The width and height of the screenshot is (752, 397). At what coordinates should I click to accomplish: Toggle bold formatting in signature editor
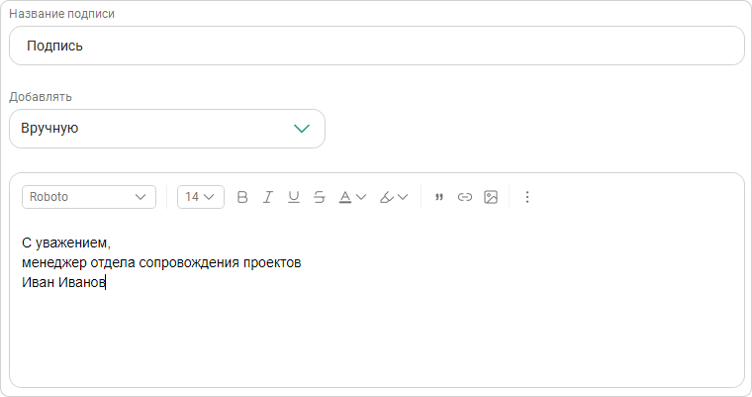click(243, 197)
